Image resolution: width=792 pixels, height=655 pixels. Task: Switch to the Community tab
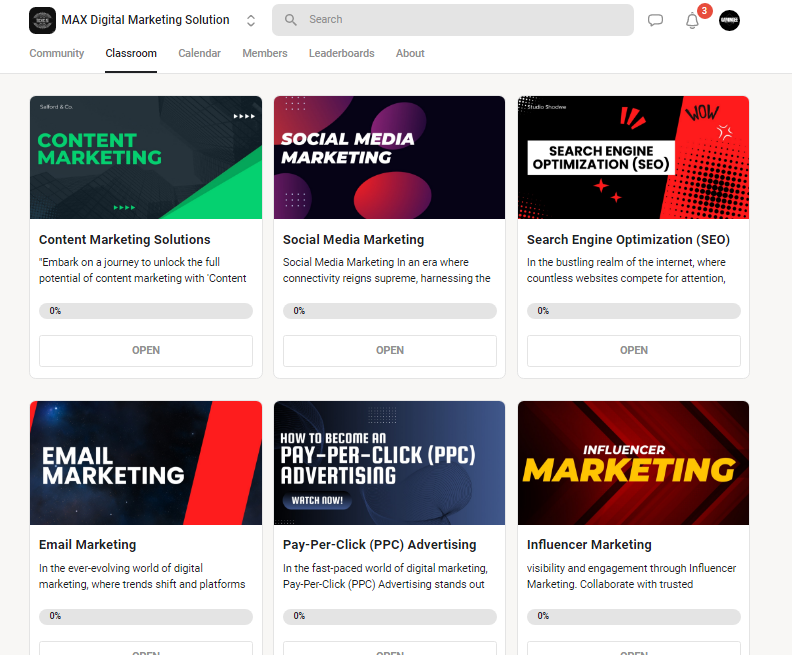pos(56,53)
